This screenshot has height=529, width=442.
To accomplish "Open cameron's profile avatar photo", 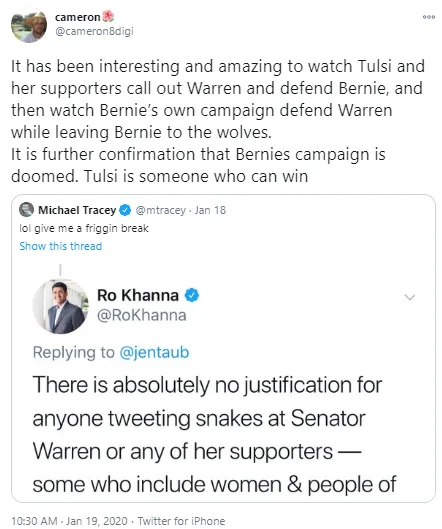I will click(28, 26).
